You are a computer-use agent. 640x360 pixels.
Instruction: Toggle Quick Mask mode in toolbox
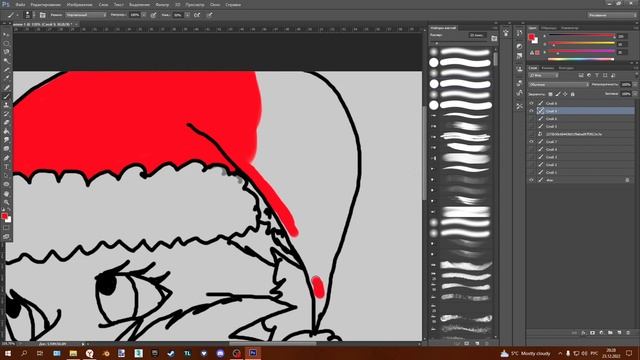point(7,228)
